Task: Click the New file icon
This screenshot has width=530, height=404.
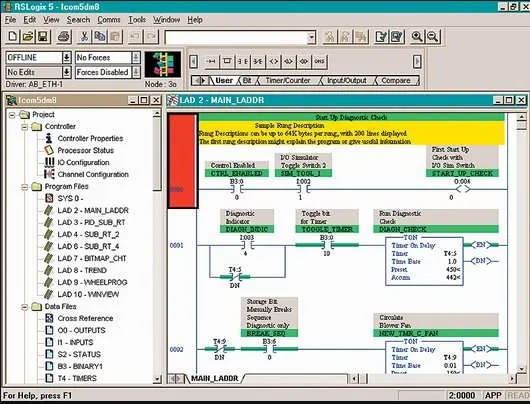Action: 13,37
